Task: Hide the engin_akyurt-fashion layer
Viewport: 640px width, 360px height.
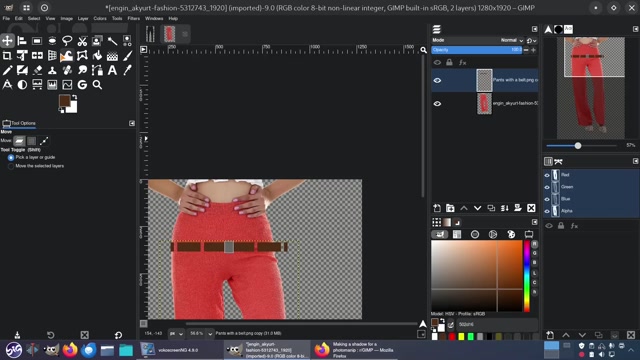Action: coord(437,104)
